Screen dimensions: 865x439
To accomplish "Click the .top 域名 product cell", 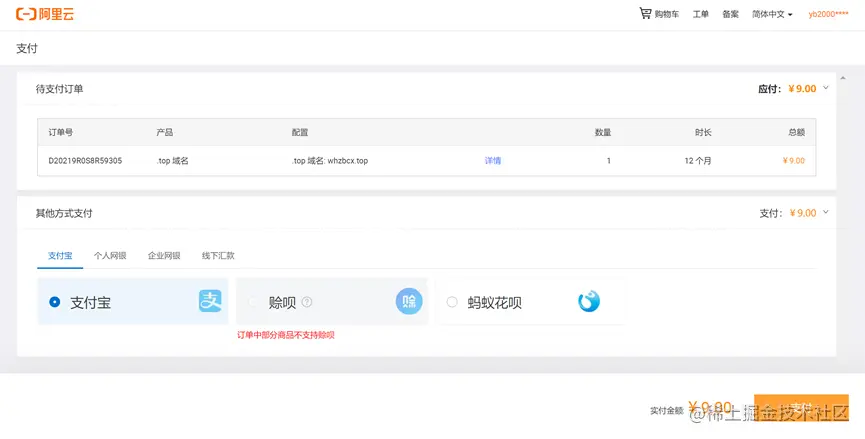I will tap(173, 161).
